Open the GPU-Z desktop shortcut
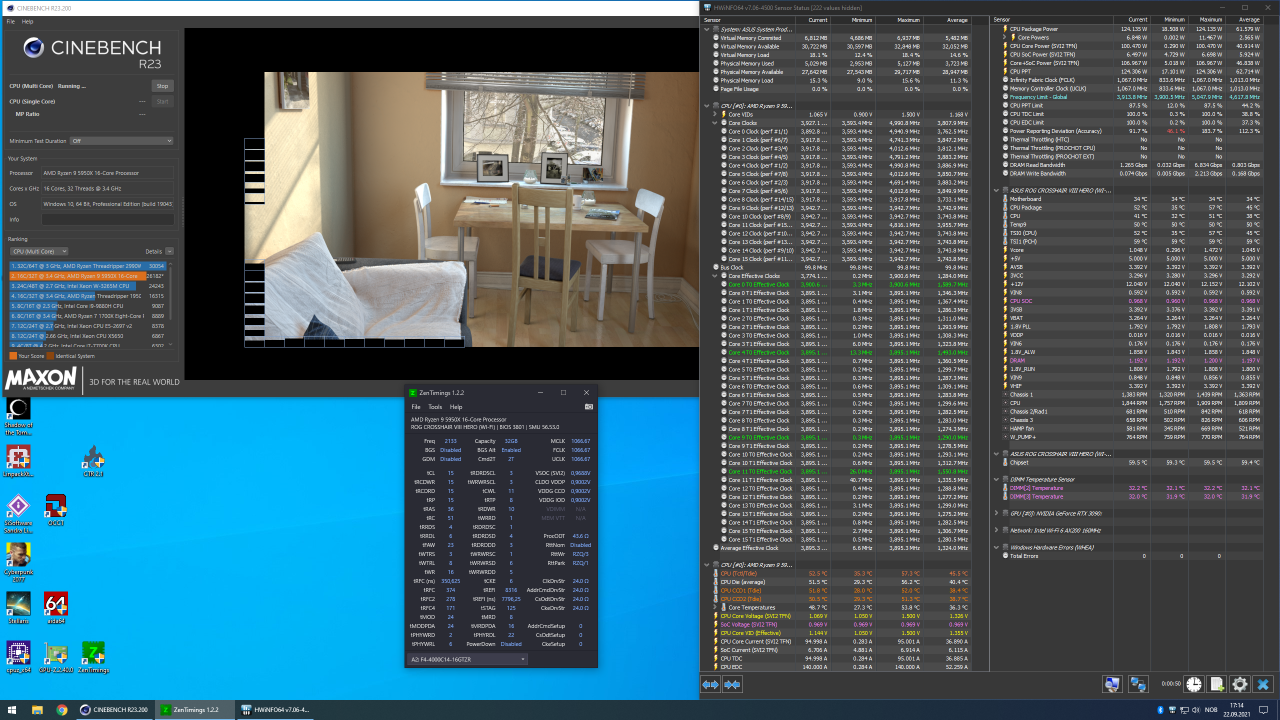The height and width of the screenshot is (720, 1280). [56, 657]
